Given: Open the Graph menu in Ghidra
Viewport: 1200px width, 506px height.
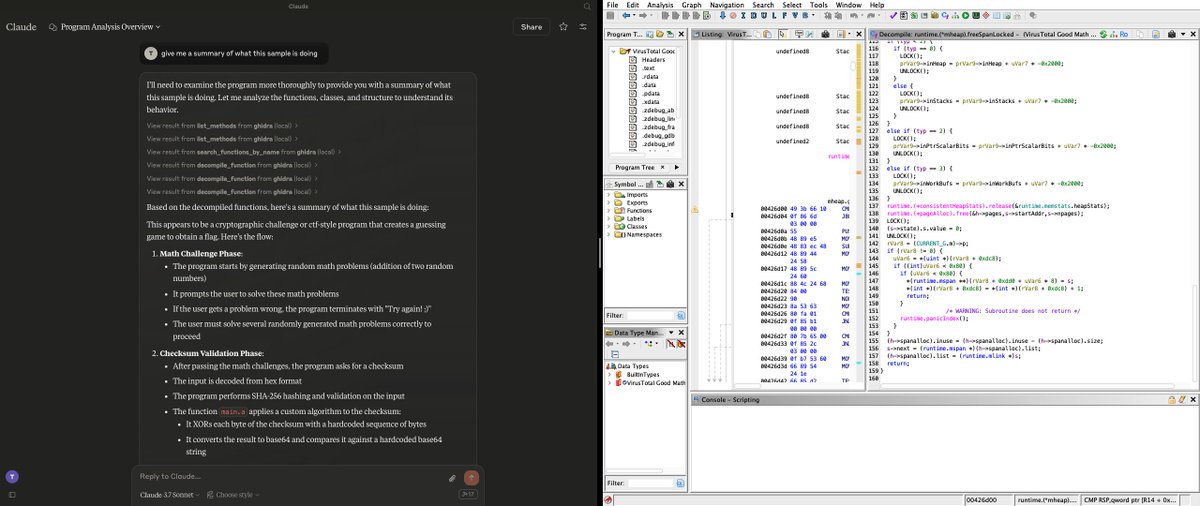Looking at the screenshot, I should [692, 5].
